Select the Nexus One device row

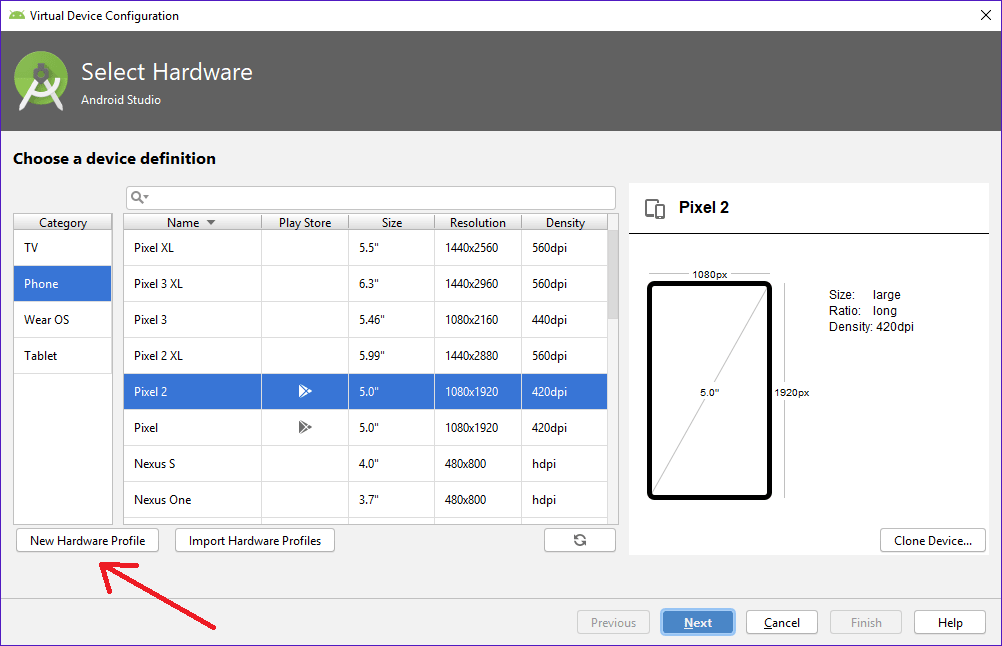coord(365,499)
